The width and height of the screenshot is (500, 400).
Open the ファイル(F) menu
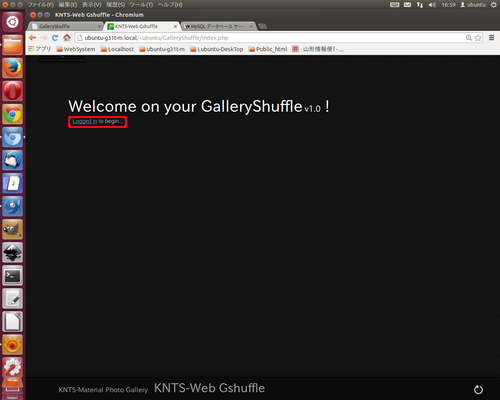(41, 5)
